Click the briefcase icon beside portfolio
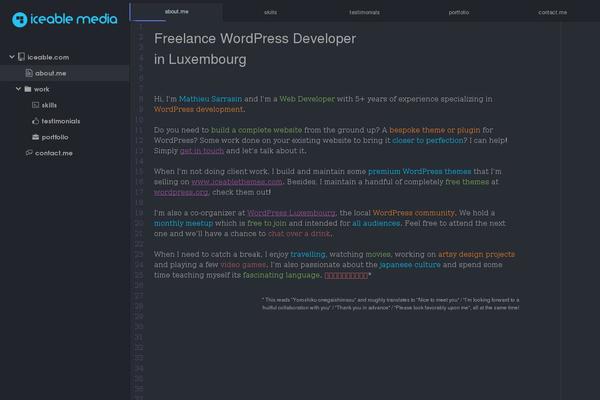This screenshot has height=400, width=600. [36, 137]
